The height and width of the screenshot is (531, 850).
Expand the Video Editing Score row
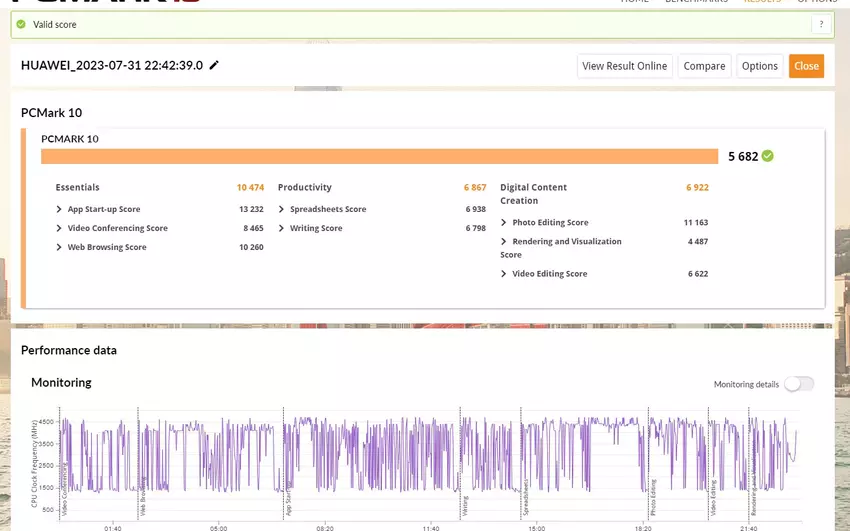pos(505,274)
